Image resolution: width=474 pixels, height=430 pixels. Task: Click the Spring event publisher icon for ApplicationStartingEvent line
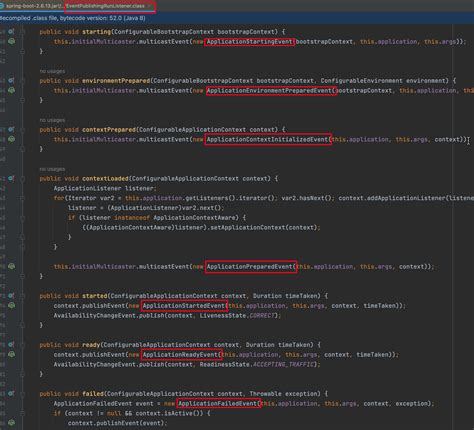[11, 41]
